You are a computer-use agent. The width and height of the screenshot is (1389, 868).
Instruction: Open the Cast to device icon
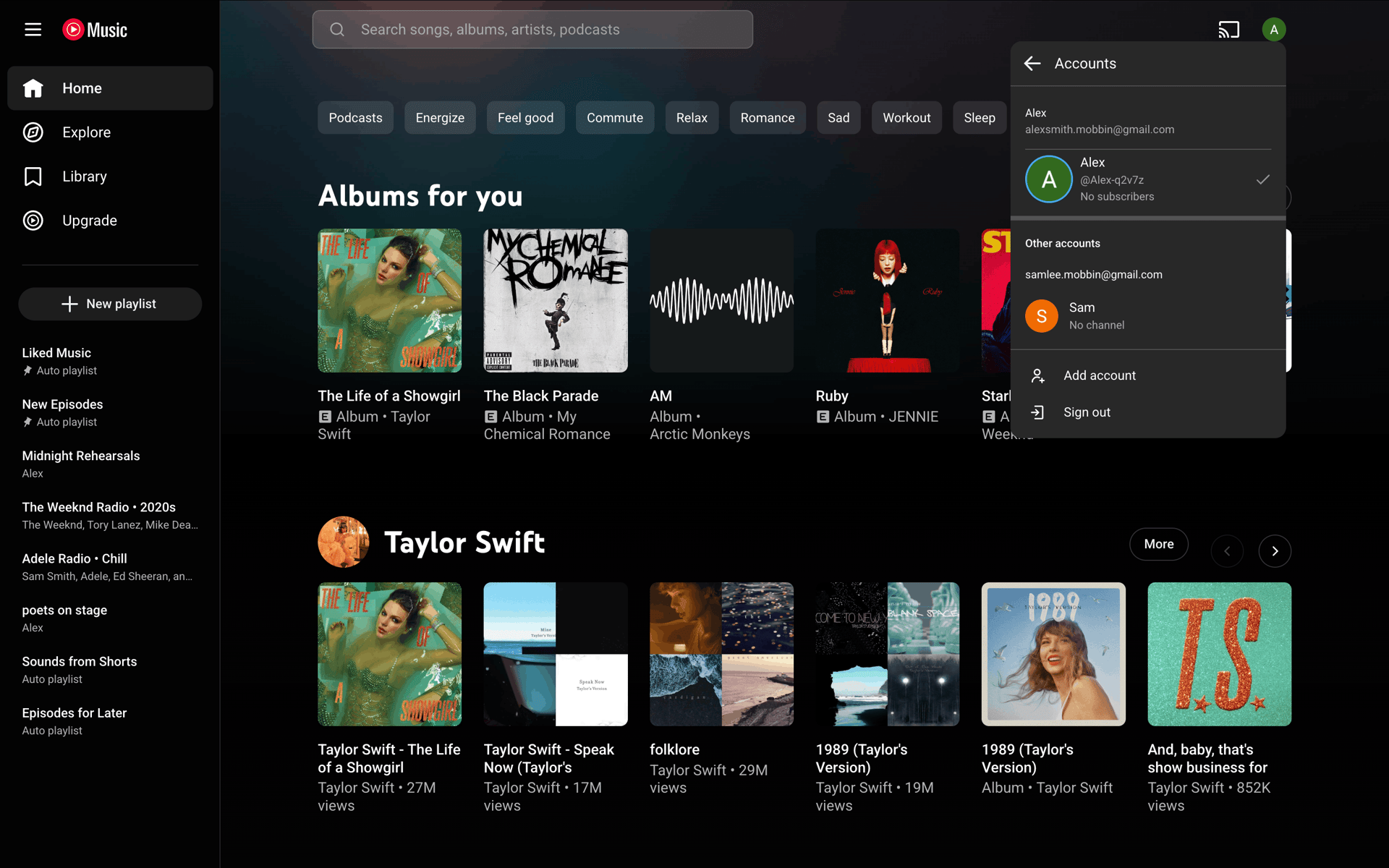pos(1228,30)
